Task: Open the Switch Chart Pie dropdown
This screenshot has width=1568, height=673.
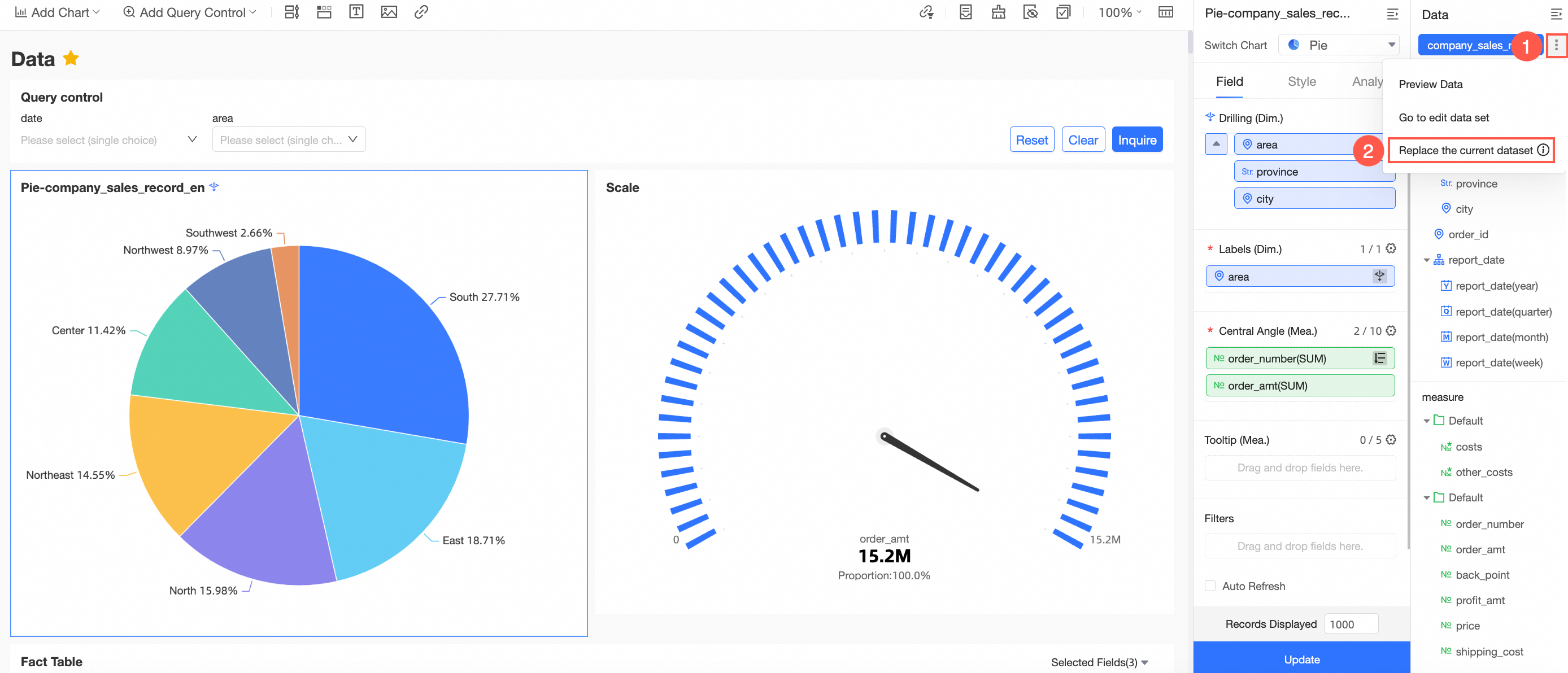Action: click(1339, 45)
